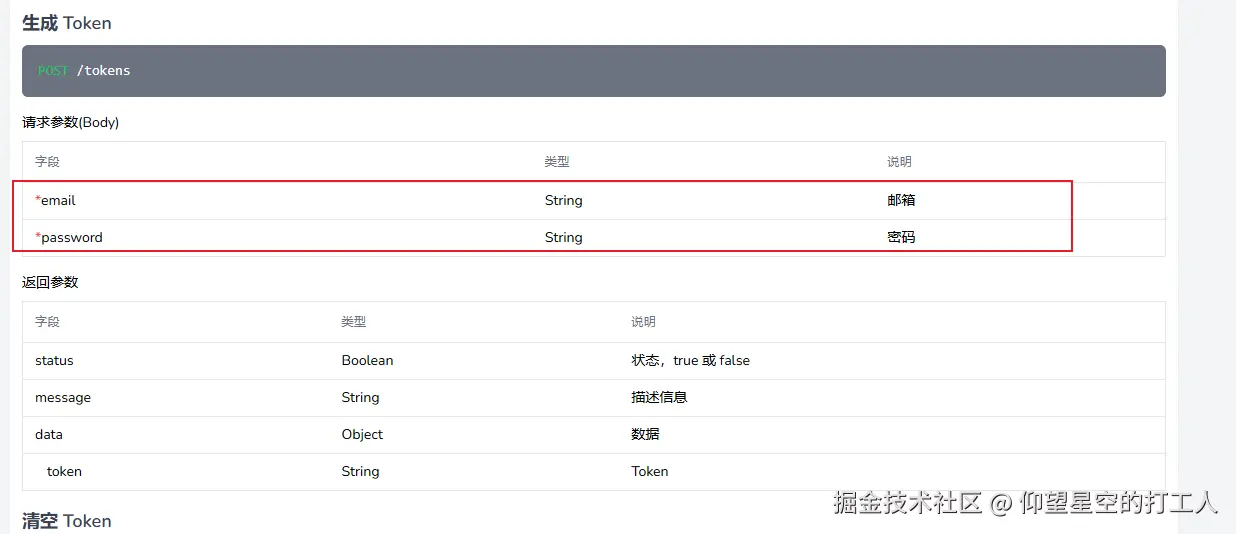Click the 密码 description cell

click(901, 237)
